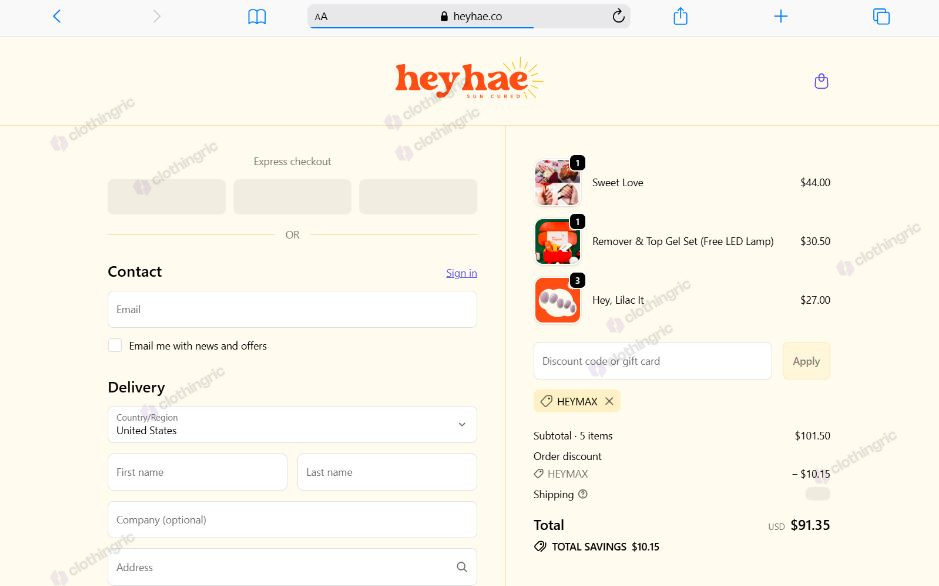The height and width of the screenshot is (586, 939).
Task: Click the Hey, Lilac It product name
Action: tap(618, 300)
